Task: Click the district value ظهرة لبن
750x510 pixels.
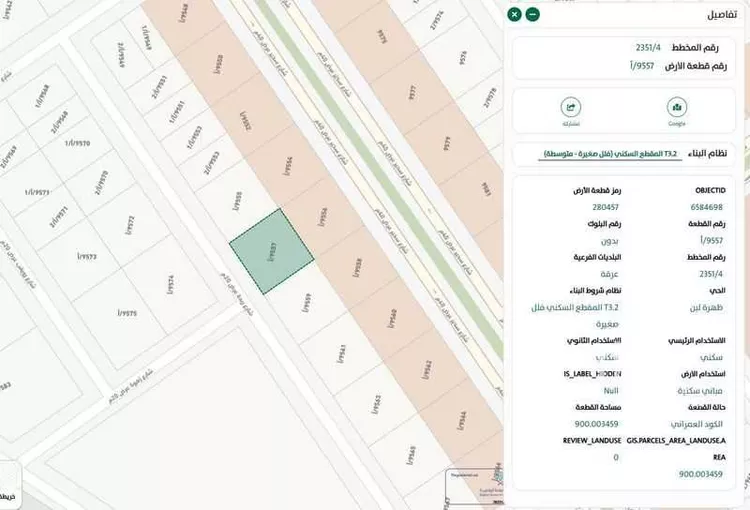Action: pos(706,308)
